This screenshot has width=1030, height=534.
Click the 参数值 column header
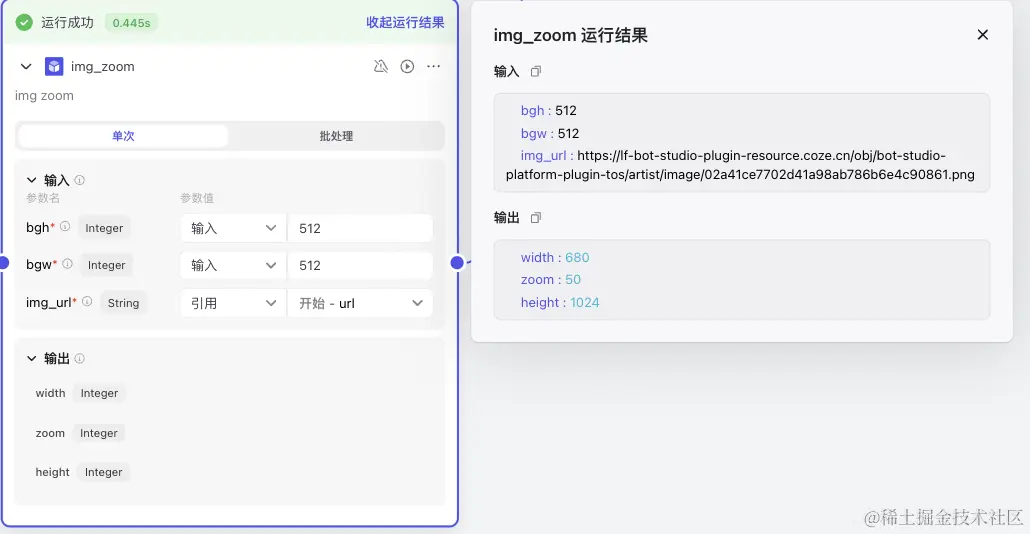pyautogui.click(x=197, y=198)
